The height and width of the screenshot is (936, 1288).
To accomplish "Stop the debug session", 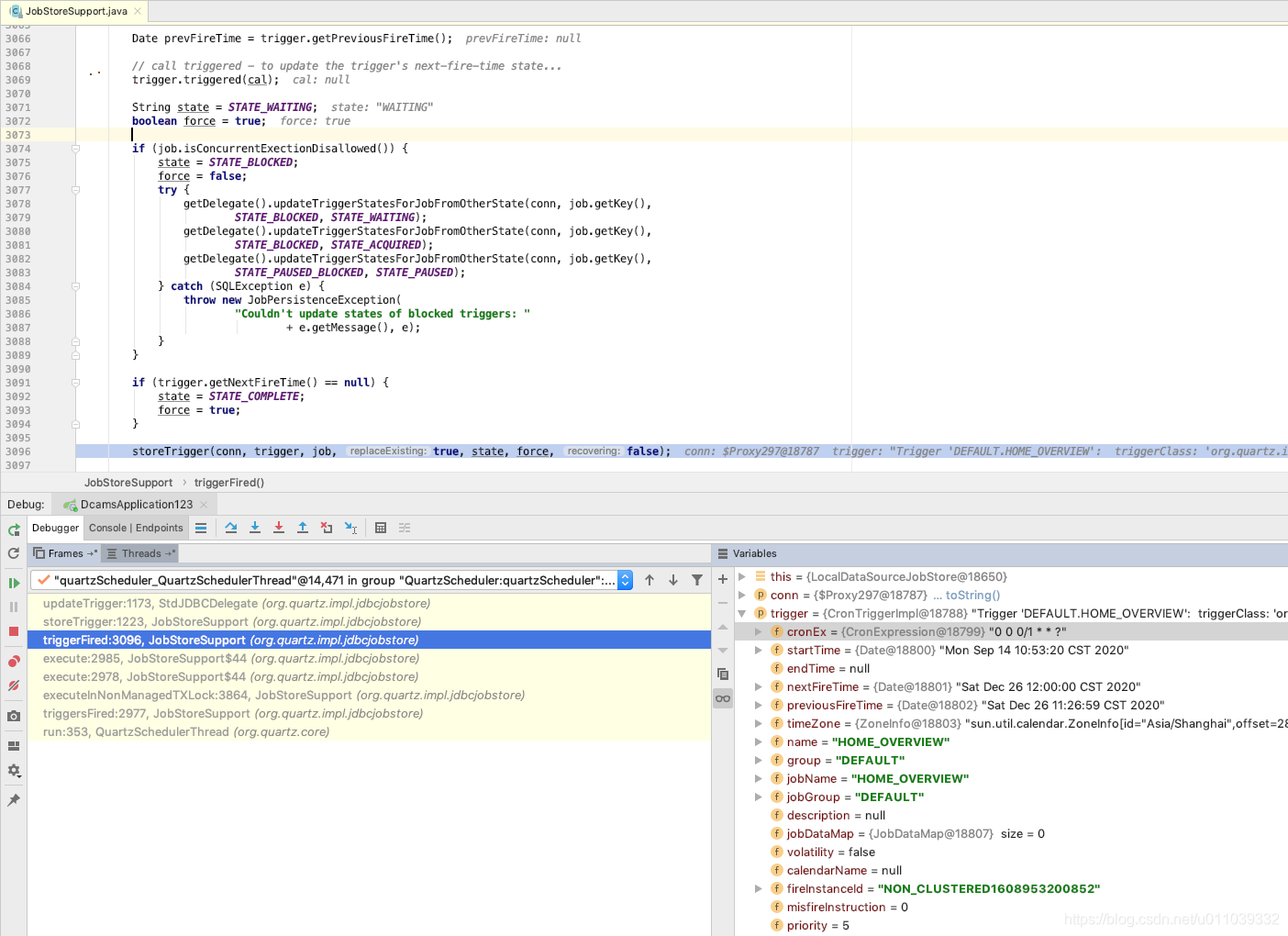I will pyautogui.click(x=14, y=631).
